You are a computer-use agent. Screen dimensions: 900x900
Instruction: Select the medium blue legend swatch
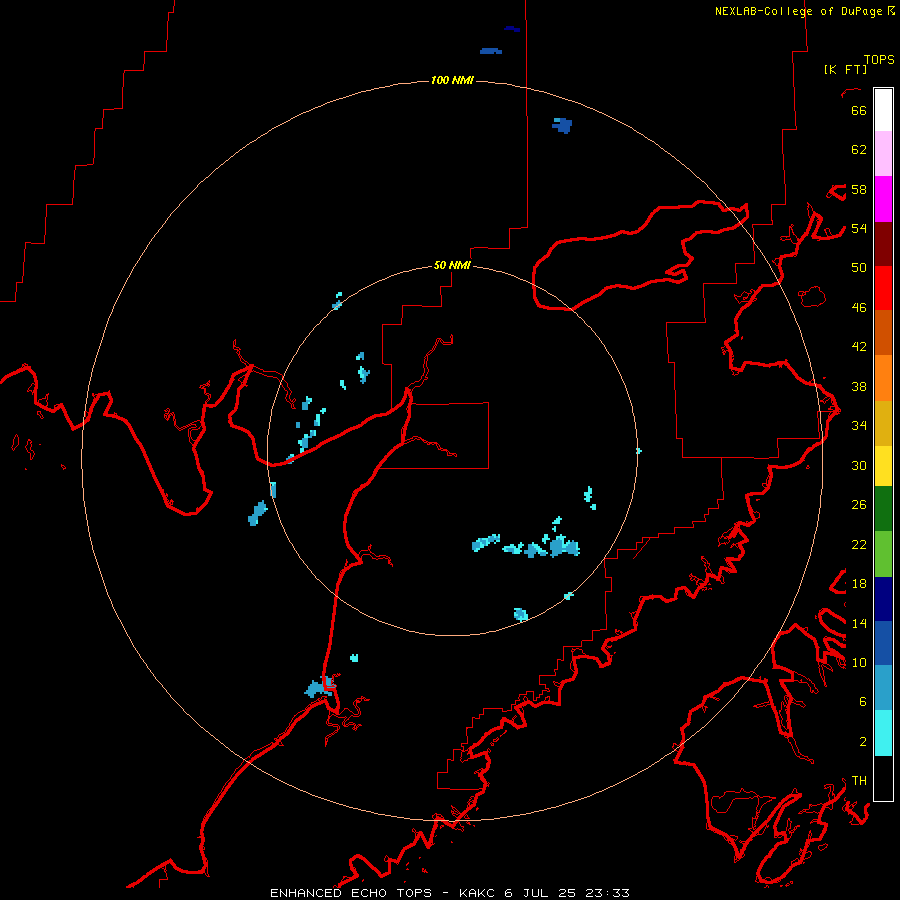(883, 643)
